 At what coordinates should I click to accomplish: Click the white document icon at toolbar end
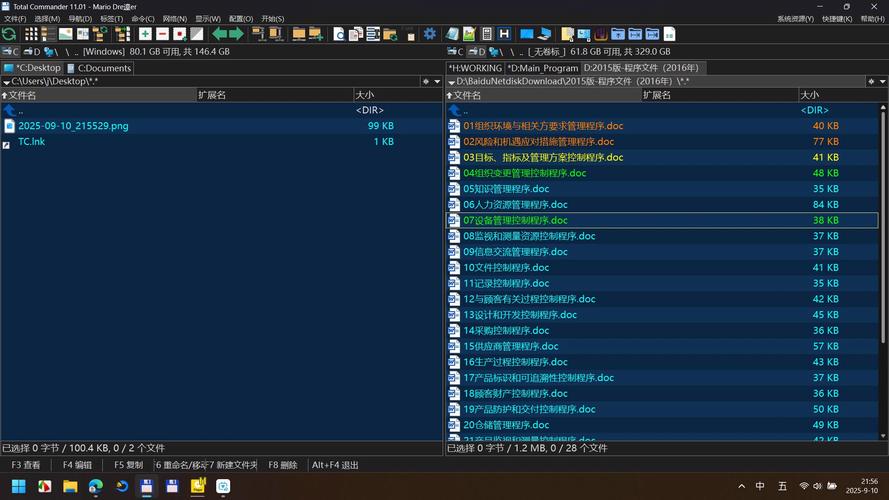pyautogui.click(x=670, y=34)
